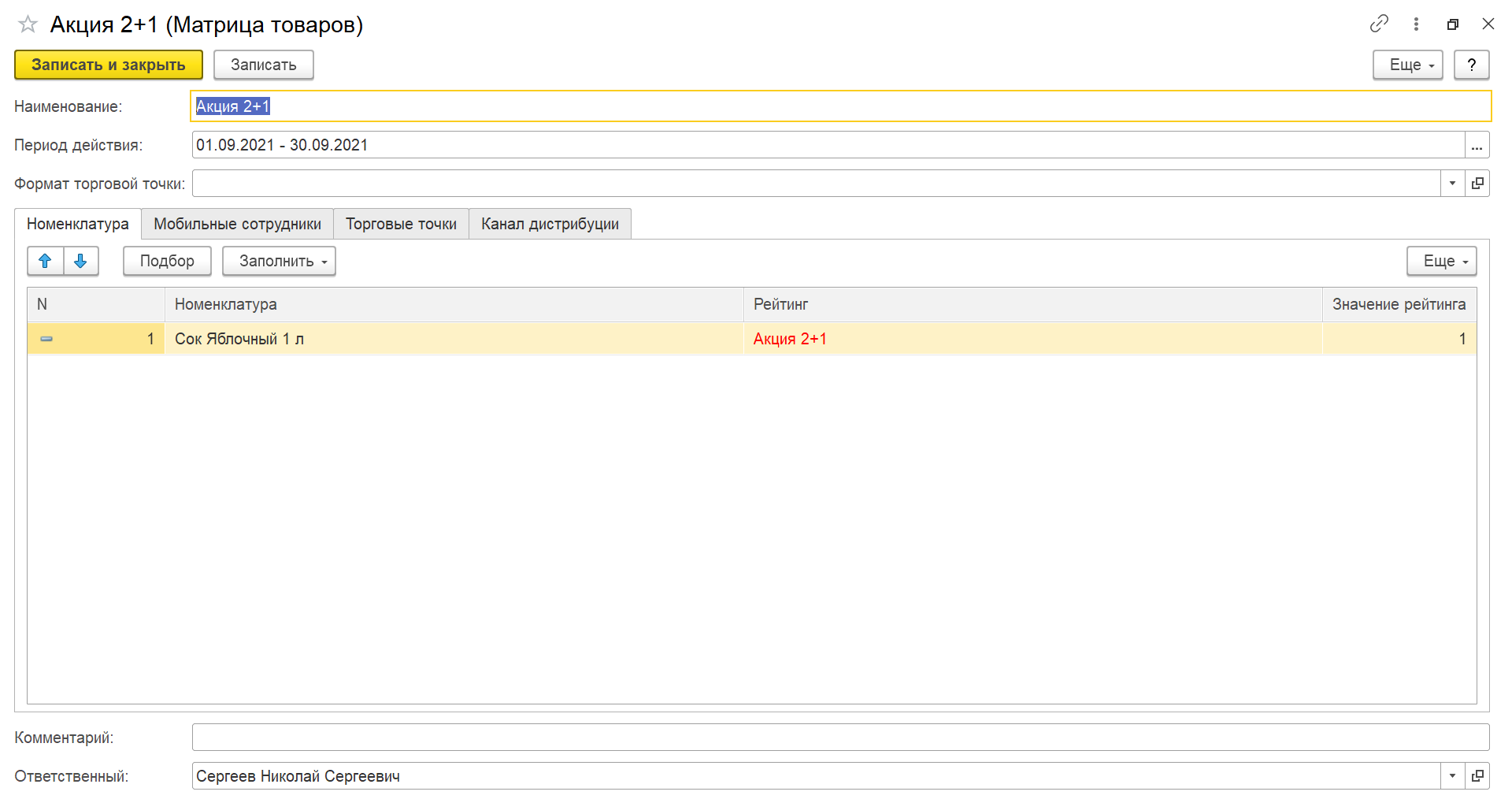Screen dimensions: 1512x799
Task: Switch to the Торговые точки tab
Action: point(401,224)
